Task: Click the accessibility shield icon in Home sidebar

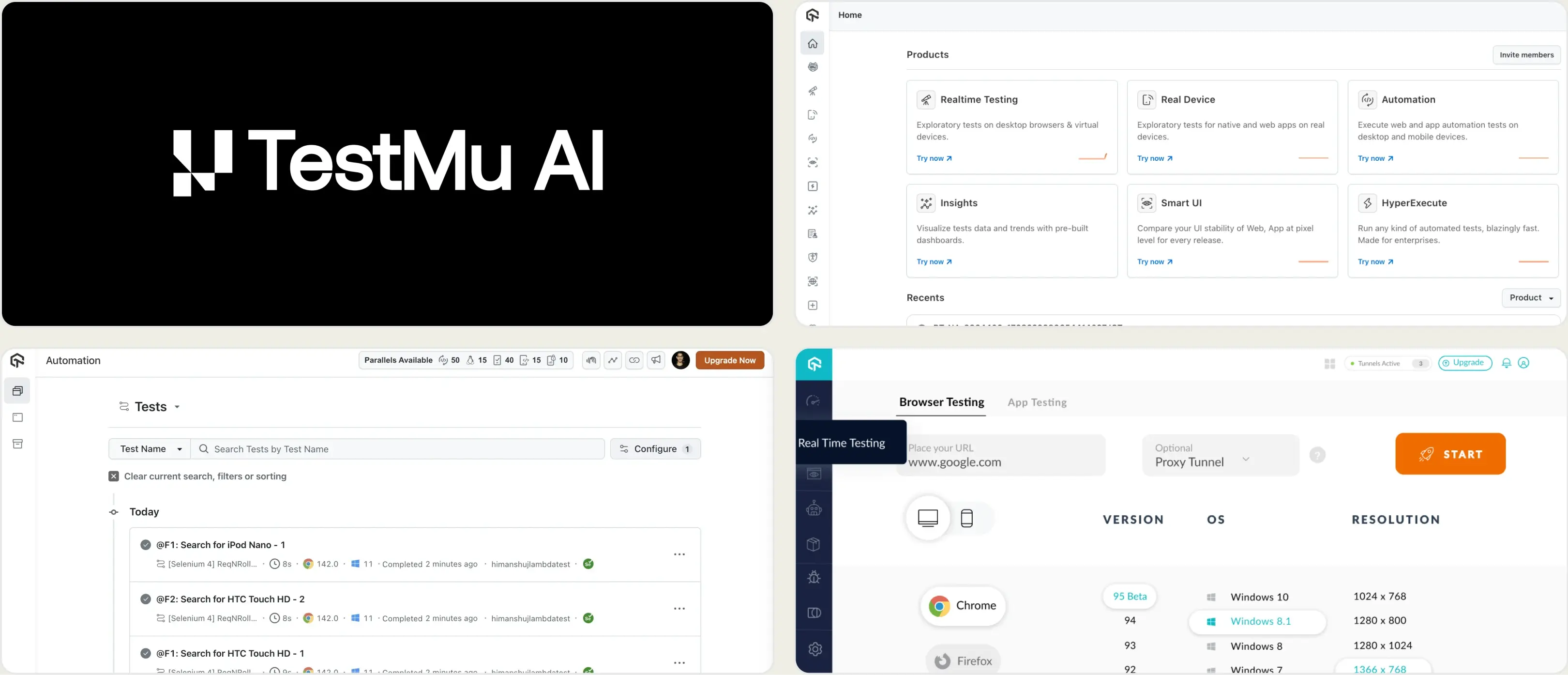Action: point(813,258)
